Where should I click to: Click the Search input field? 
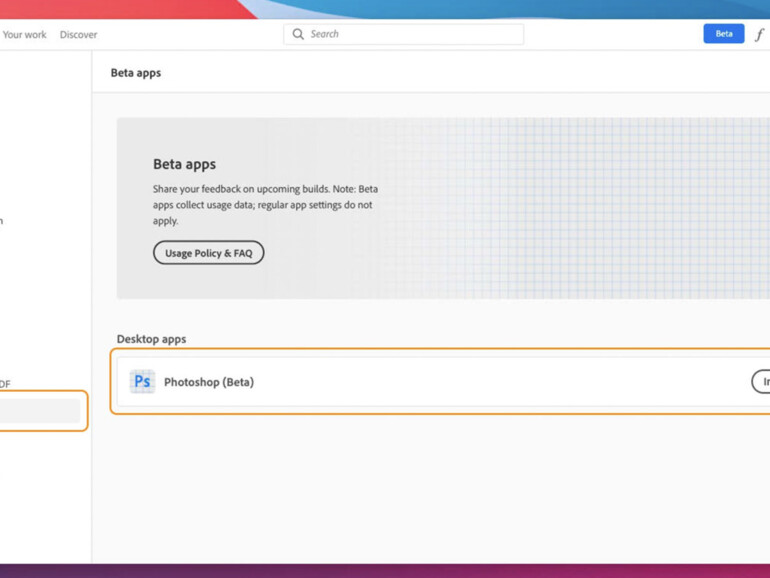point(404,34)
